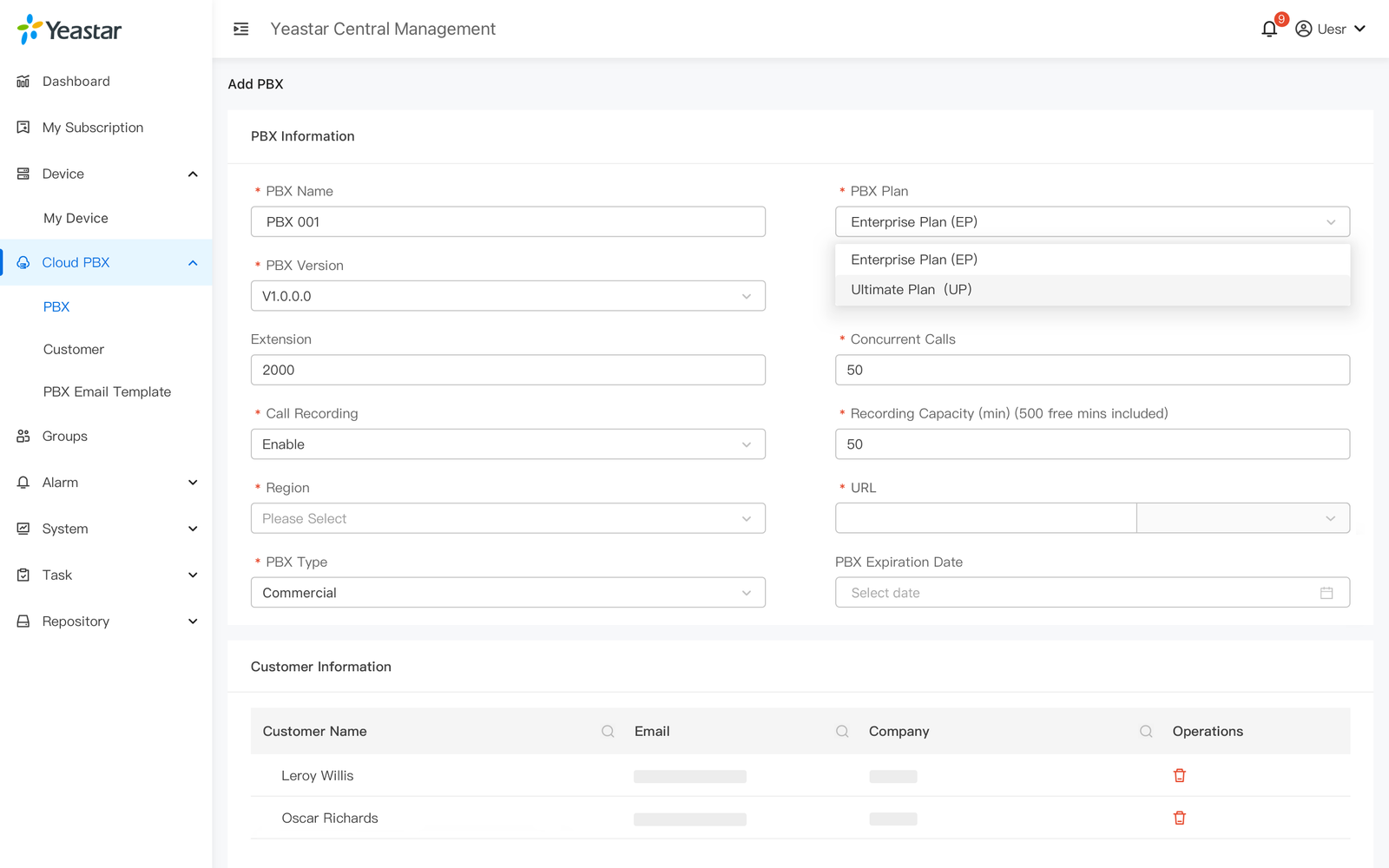The width and height of the screenshot is (1389, 868).
Task: Collapse the Cloud PBX menu chevron
Action: [193, 263]
